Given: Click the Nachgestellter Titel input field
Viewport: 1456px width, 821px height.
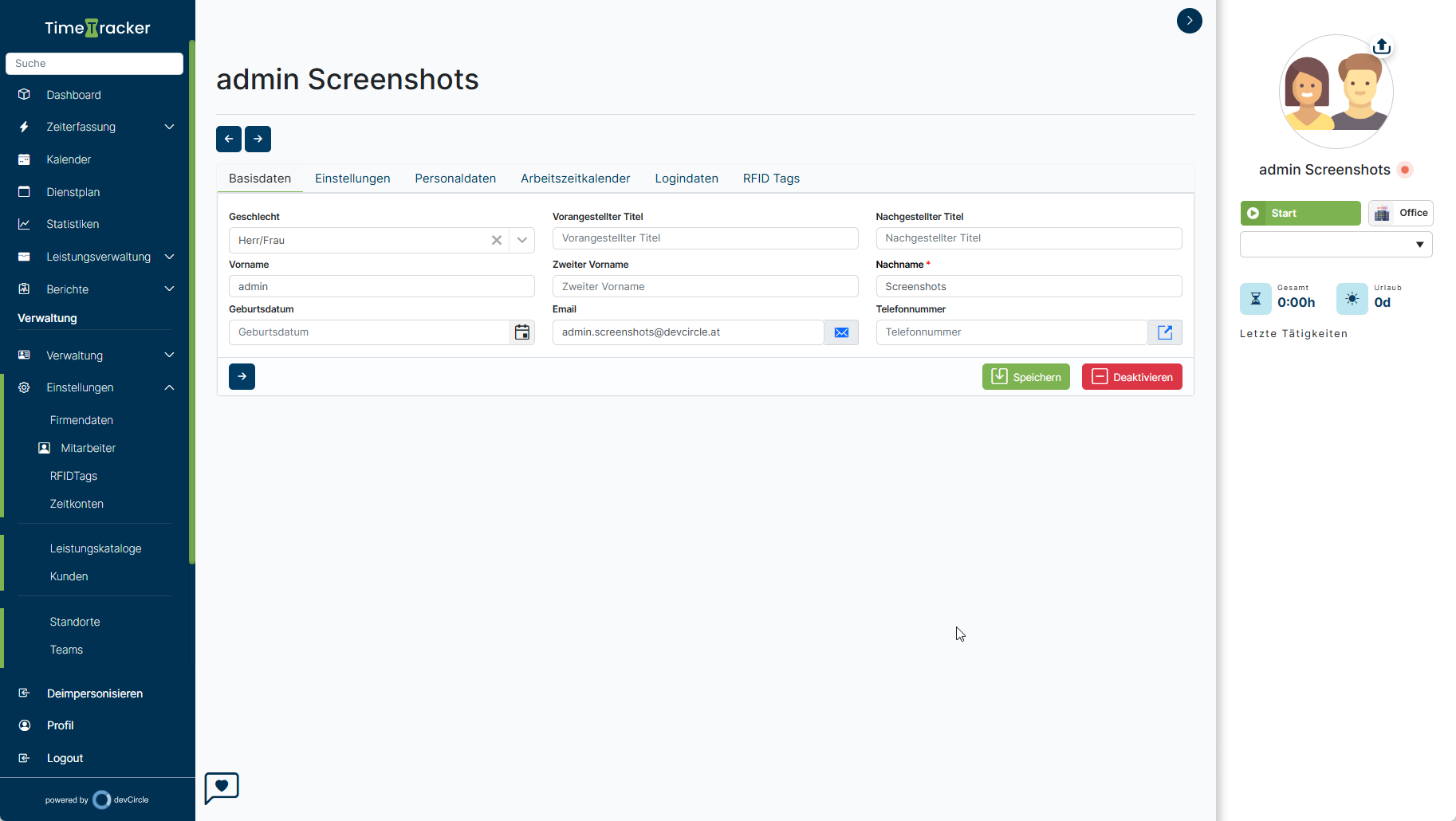Looking at the screenshot, I should (1029, 238).
